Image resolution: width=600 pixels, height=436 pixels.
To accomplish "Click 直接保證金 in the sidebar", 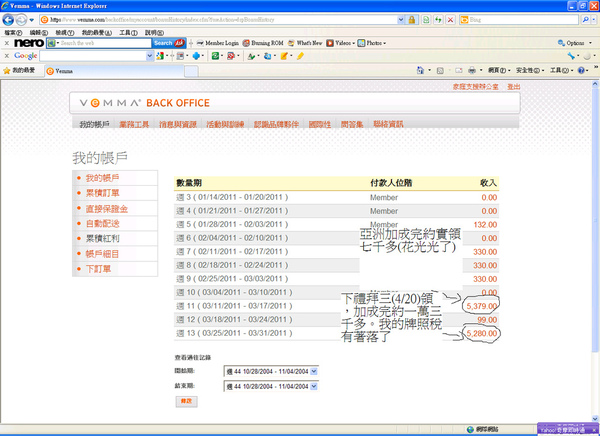I will pos(107,209).
